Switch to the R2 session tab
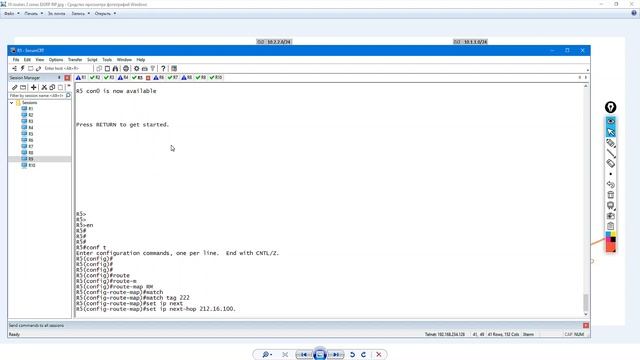 (x=95, y=78)
